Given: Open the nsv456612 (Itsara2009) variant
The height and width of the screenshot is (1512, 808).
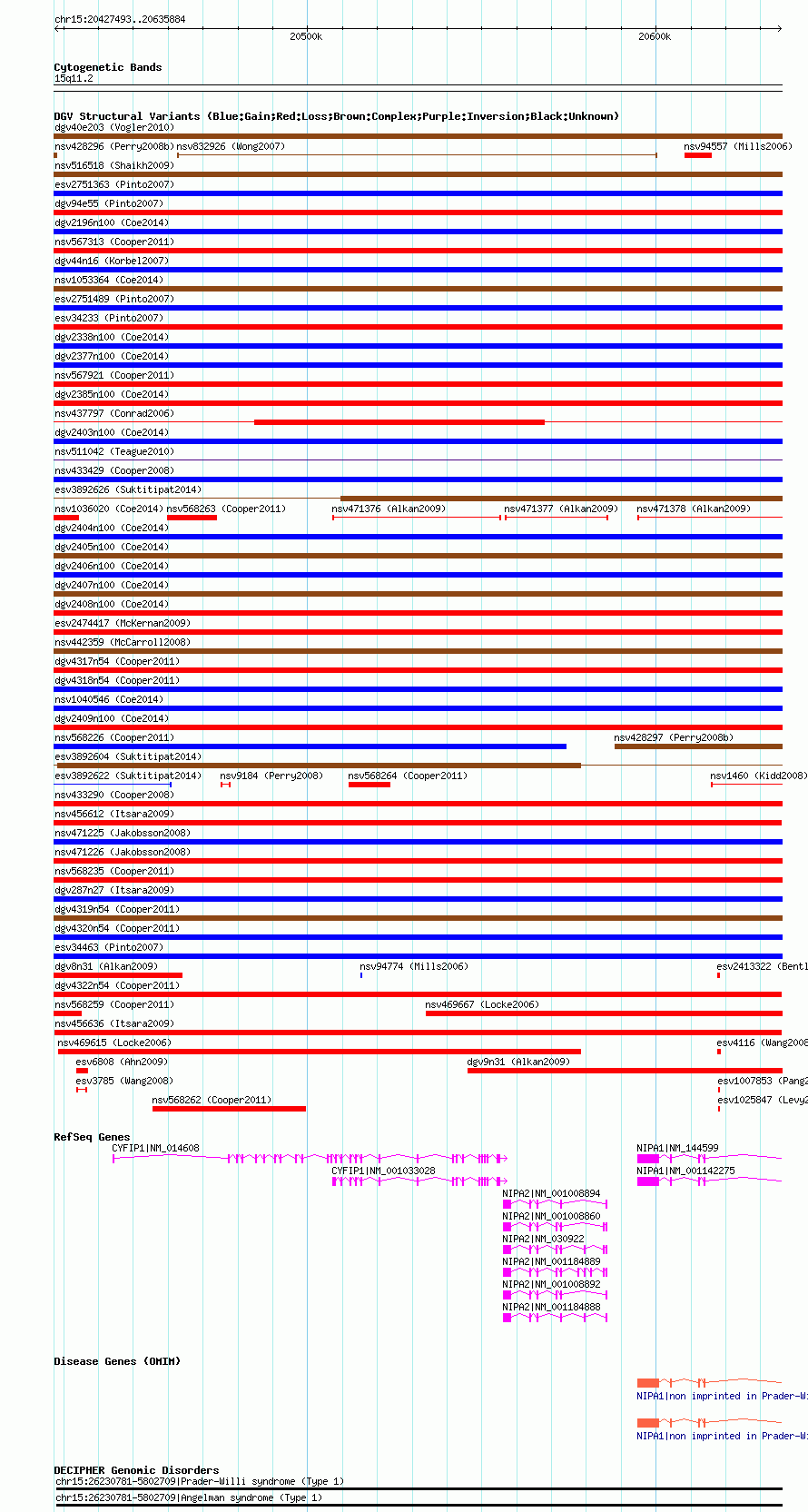Looking at the screenshot, I should pyautogui.click(x=113, y=814).
